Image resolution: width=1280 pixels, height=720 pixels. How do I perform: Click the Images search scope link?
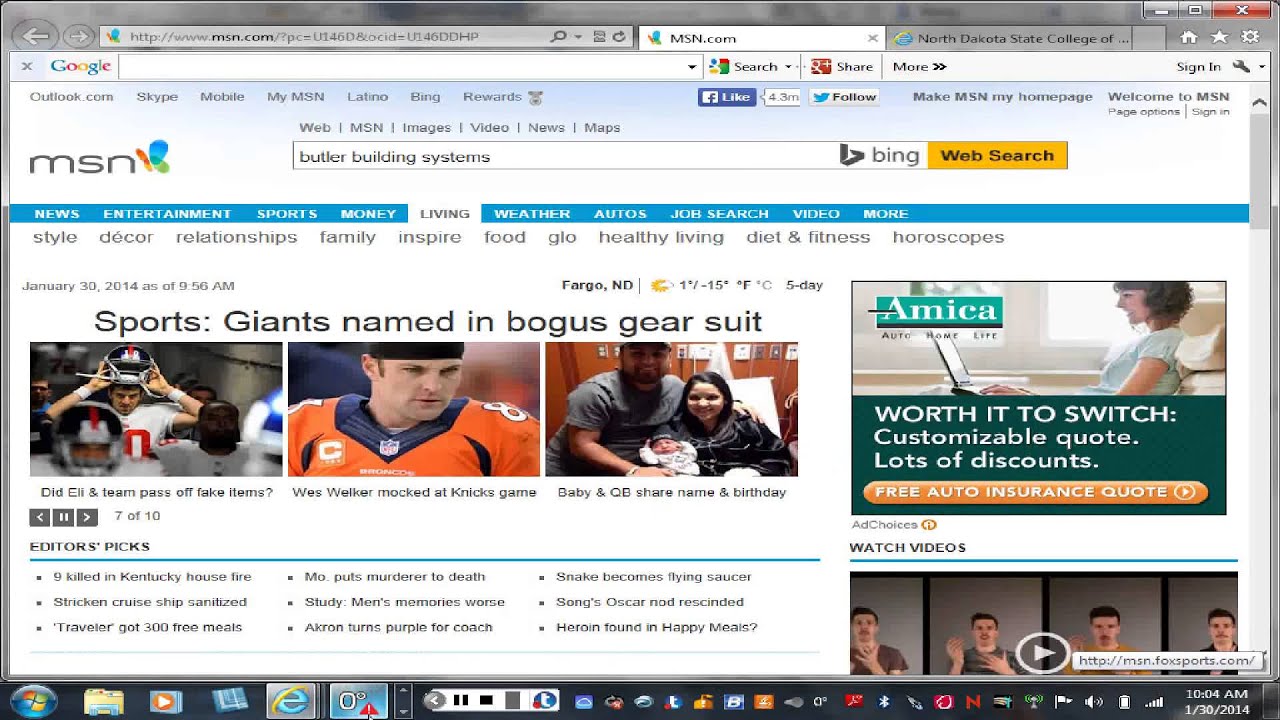pos(427,128)
